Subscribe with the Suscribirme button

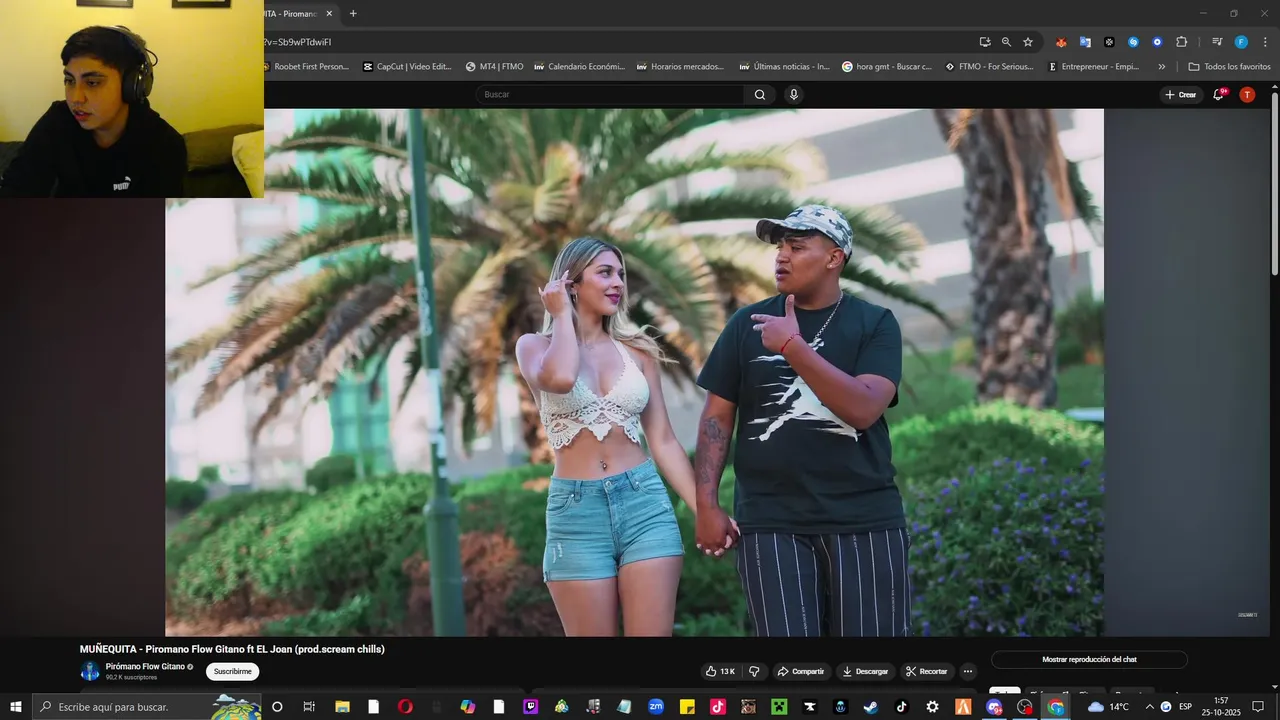click(232, 671)
